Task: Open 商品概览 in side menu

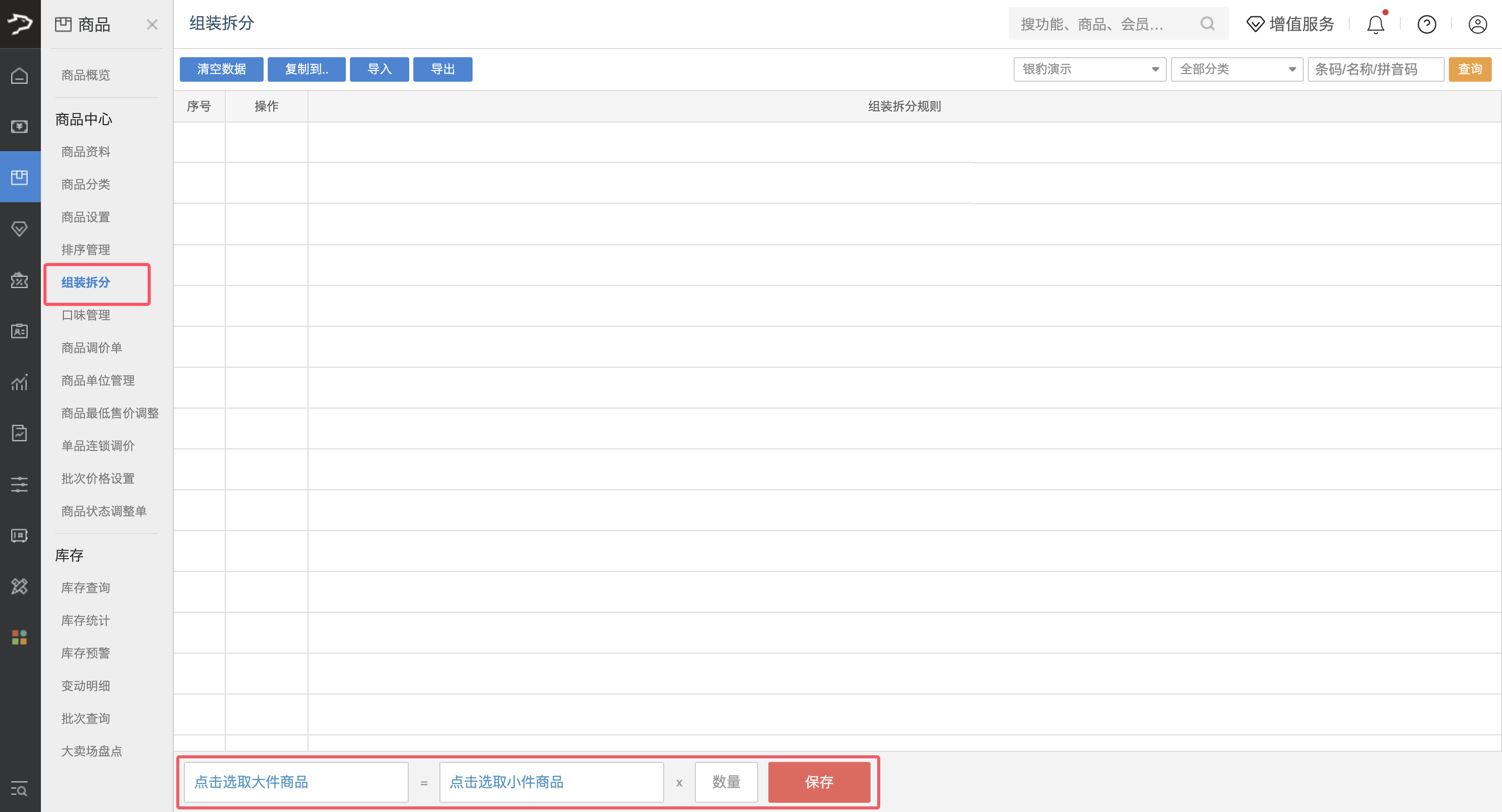Action: coord(86,75)
